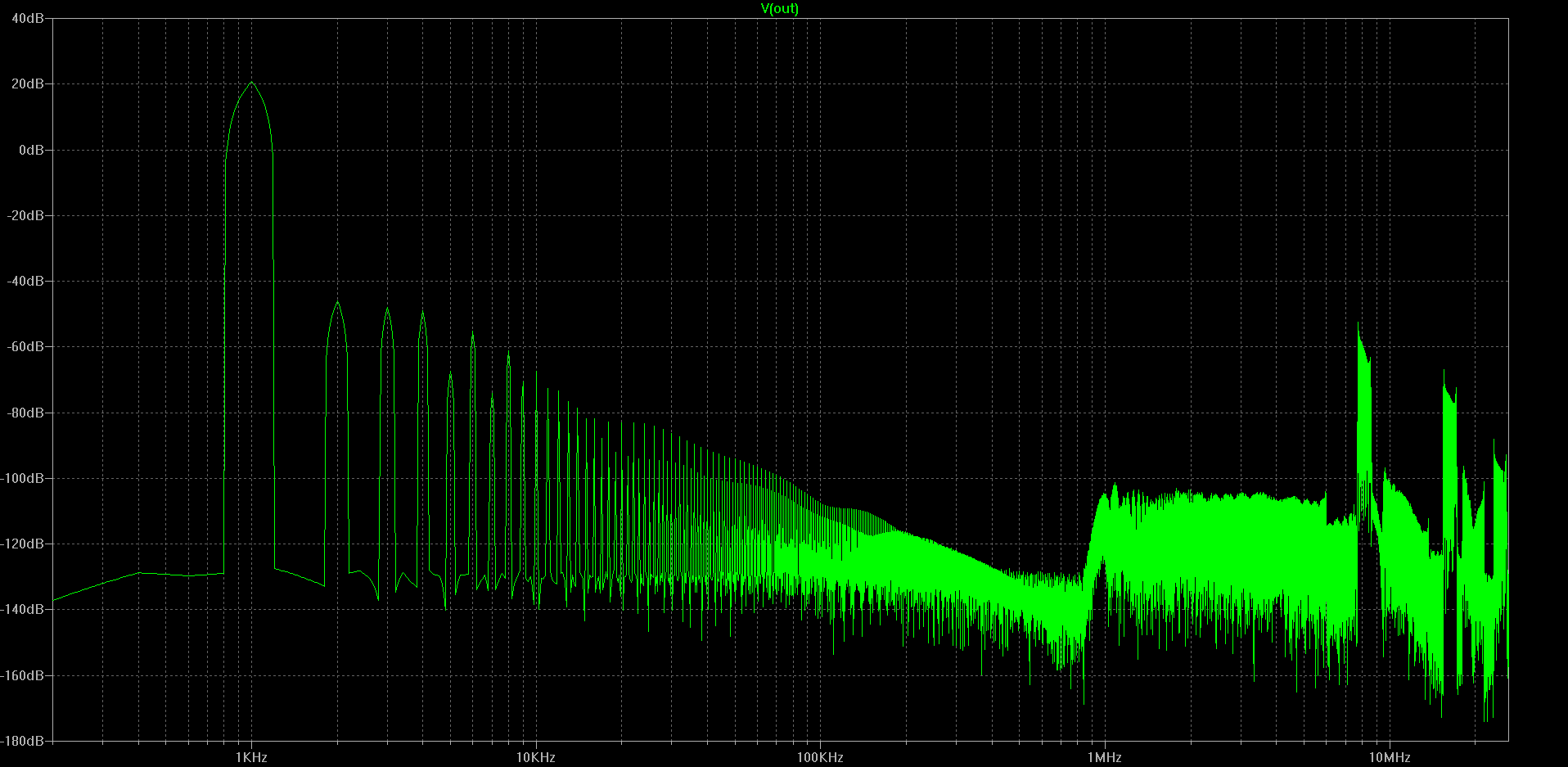The height and width of the screenshot is (767, 1568).
Task: Click the V(out) trace label
Action: pyautogui.click(x=779, y=9)
